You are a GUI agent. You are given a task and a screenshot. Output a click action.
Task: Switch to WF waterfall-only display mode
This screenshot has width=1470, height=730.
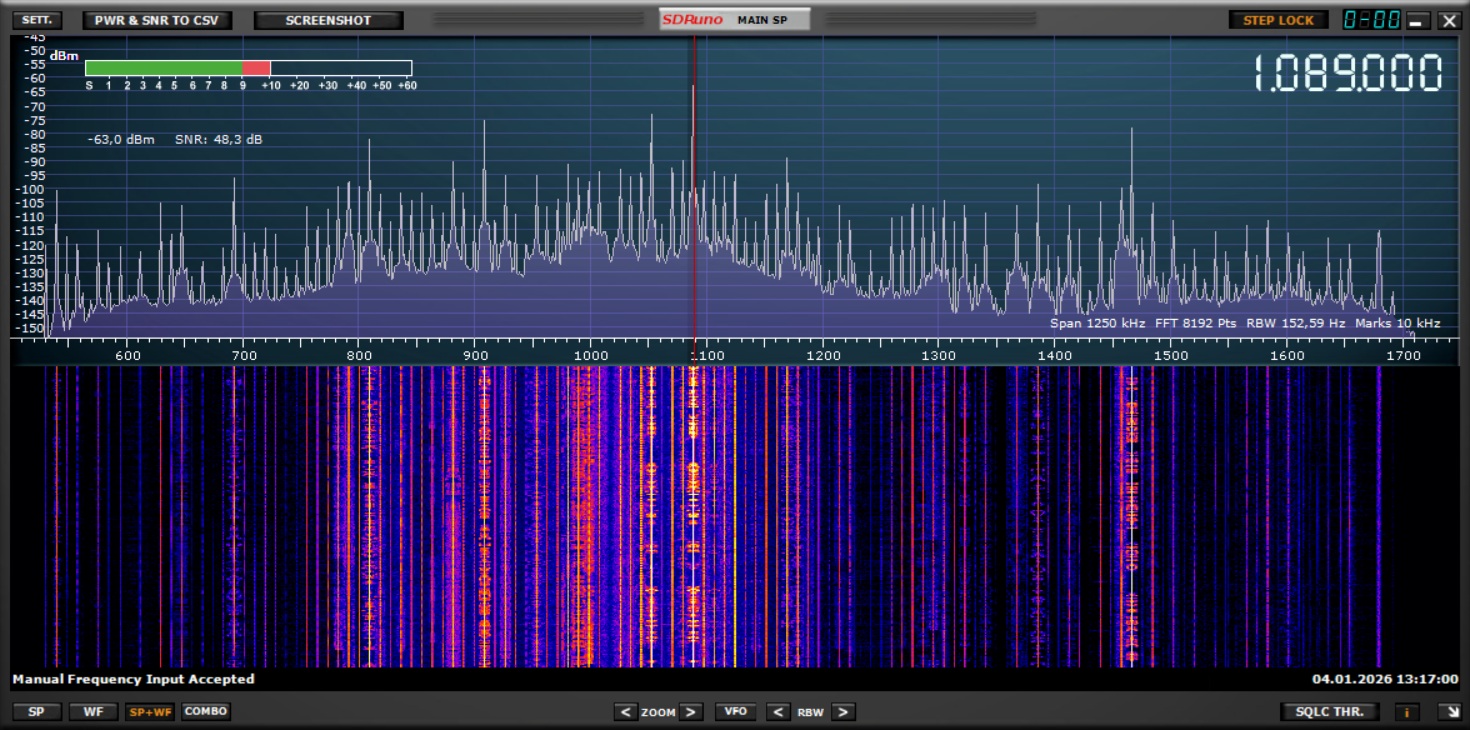(x=93, y=712)
